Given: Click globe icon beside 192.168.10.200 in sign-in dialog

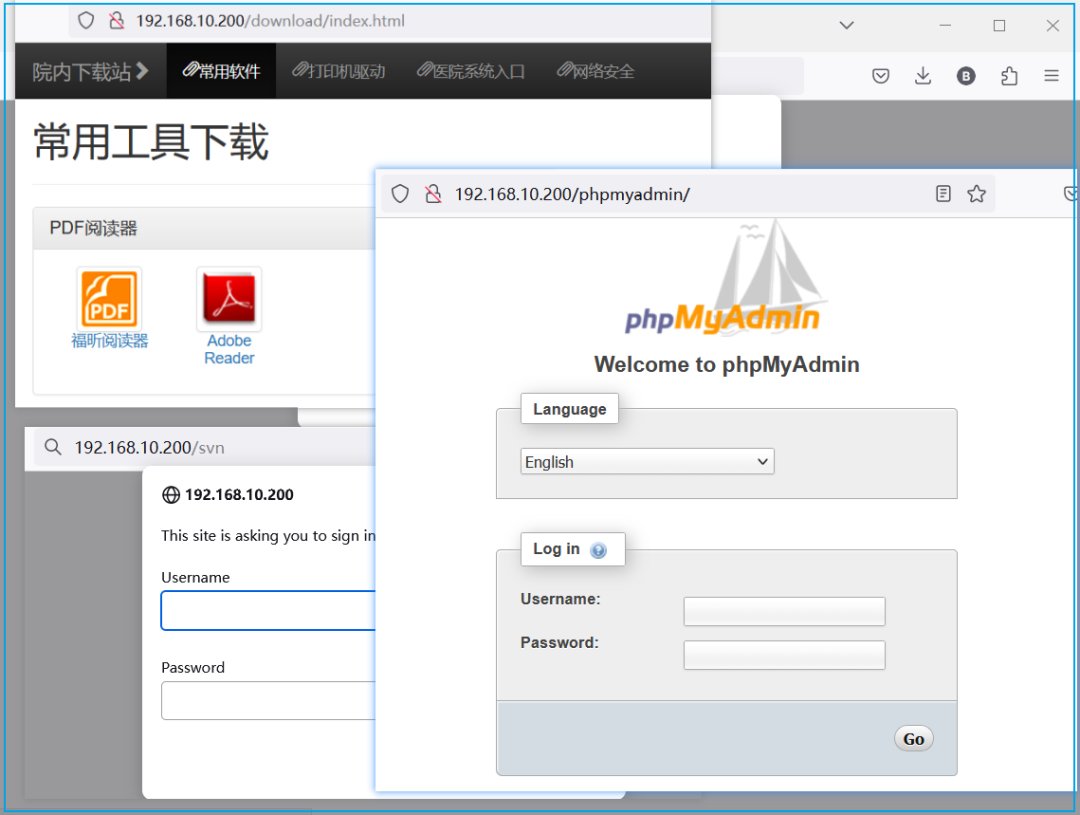Looking at the screenshot, I should pos(170,495).
